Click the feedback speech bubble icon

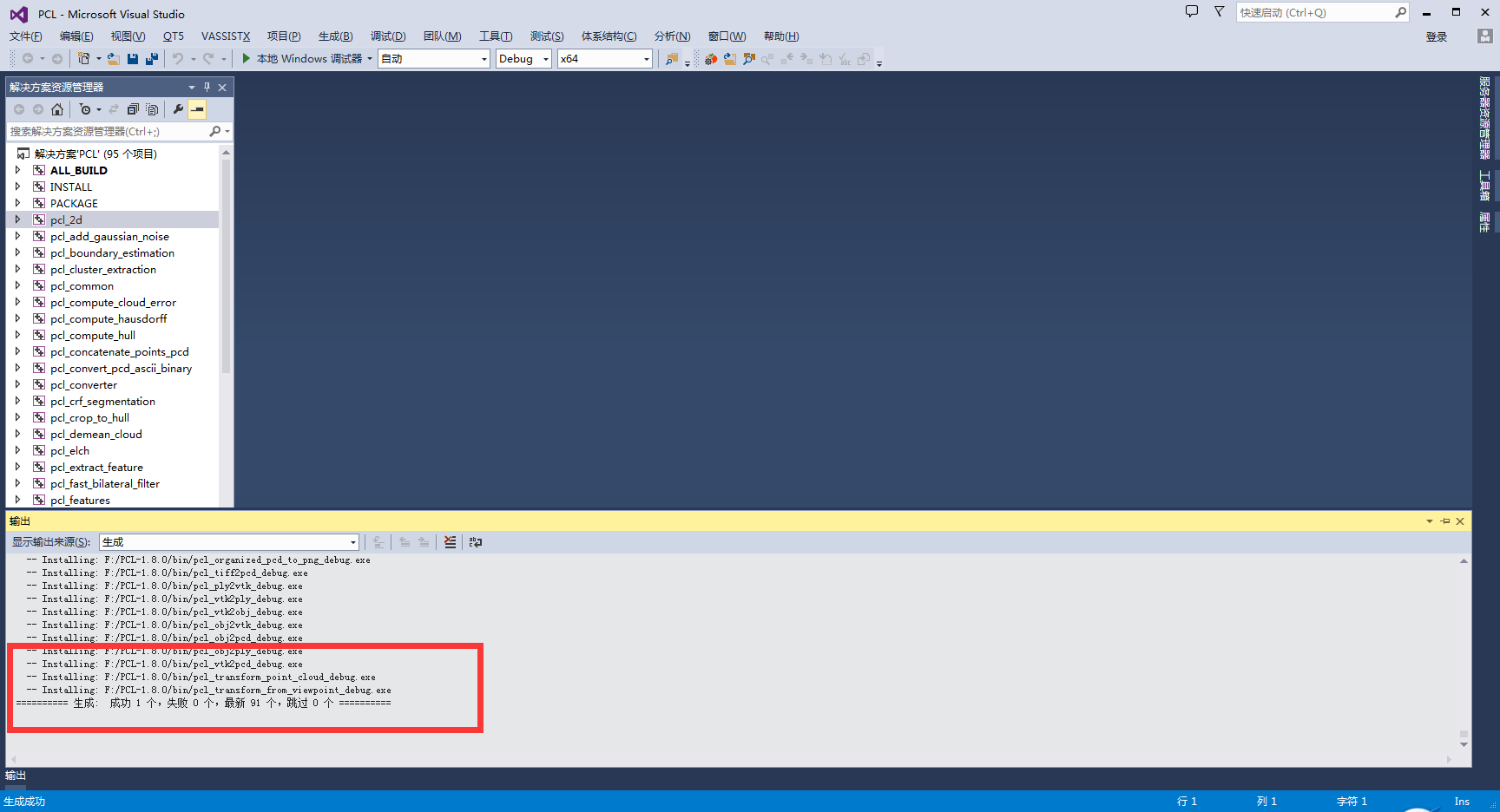click(1192, 11)
